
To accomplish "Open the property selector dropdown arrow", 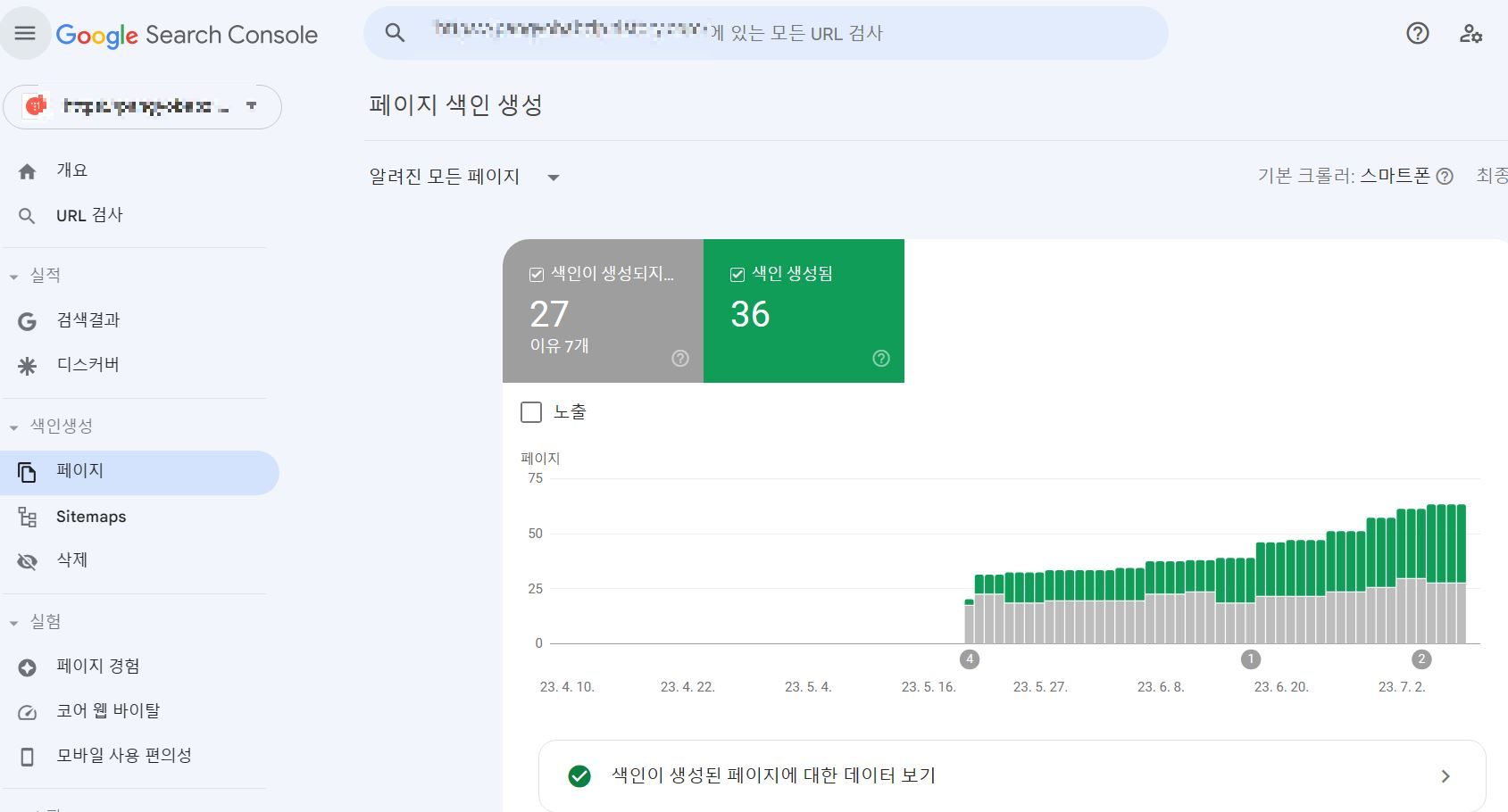I will pos(252,105).
